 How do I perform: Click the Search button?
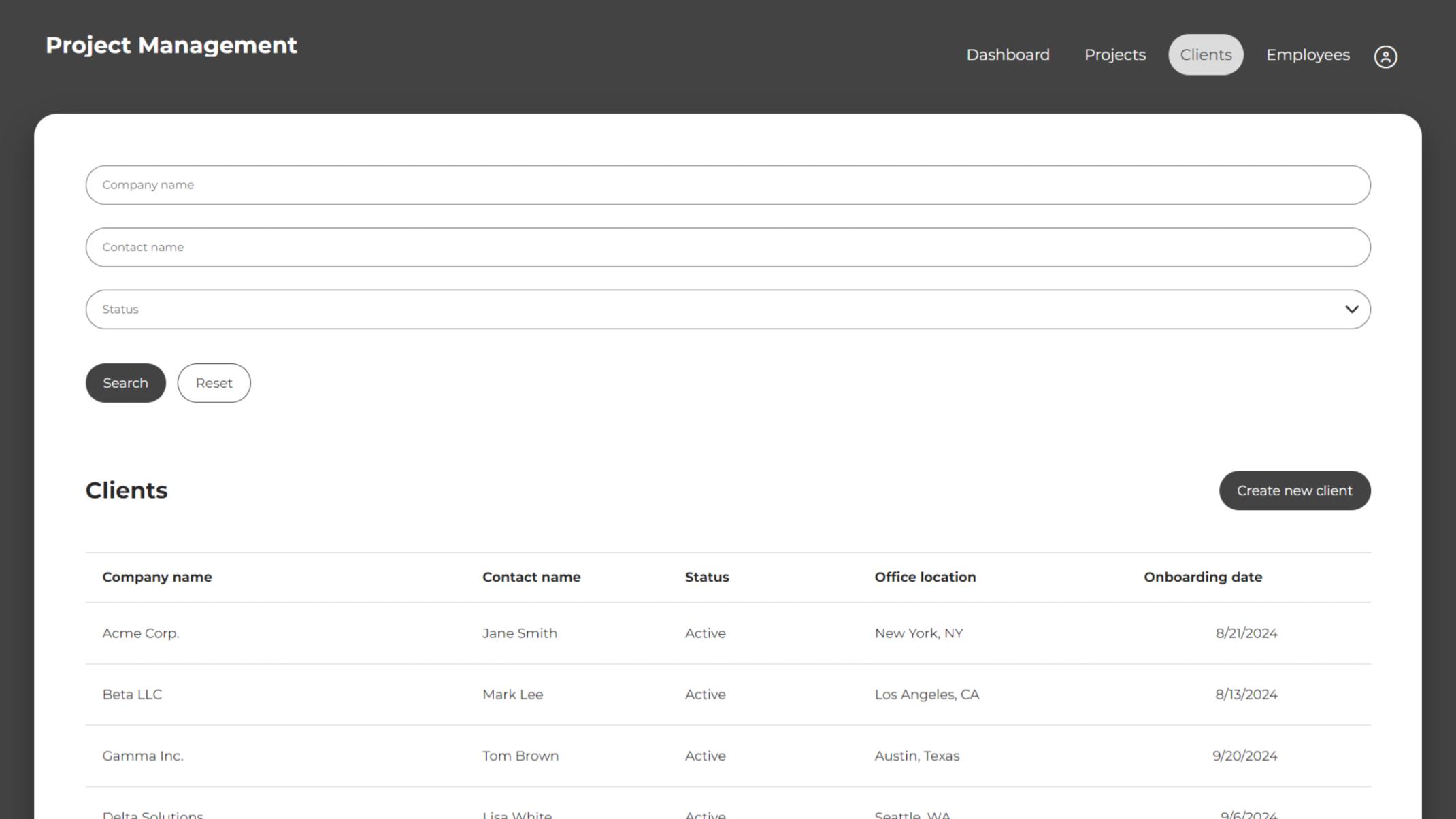point(125,382)
